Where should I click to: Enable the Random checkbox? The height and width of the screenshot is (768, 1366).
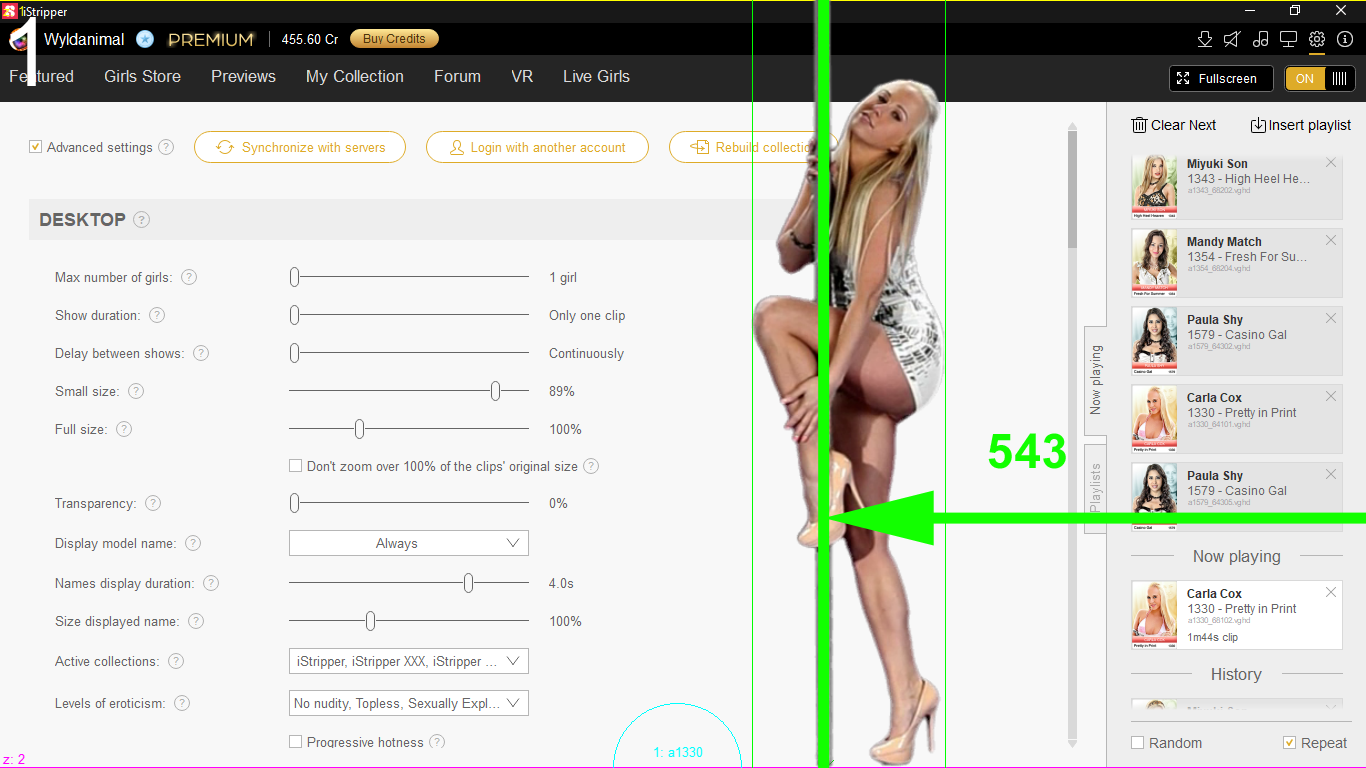coord(1137,743)
